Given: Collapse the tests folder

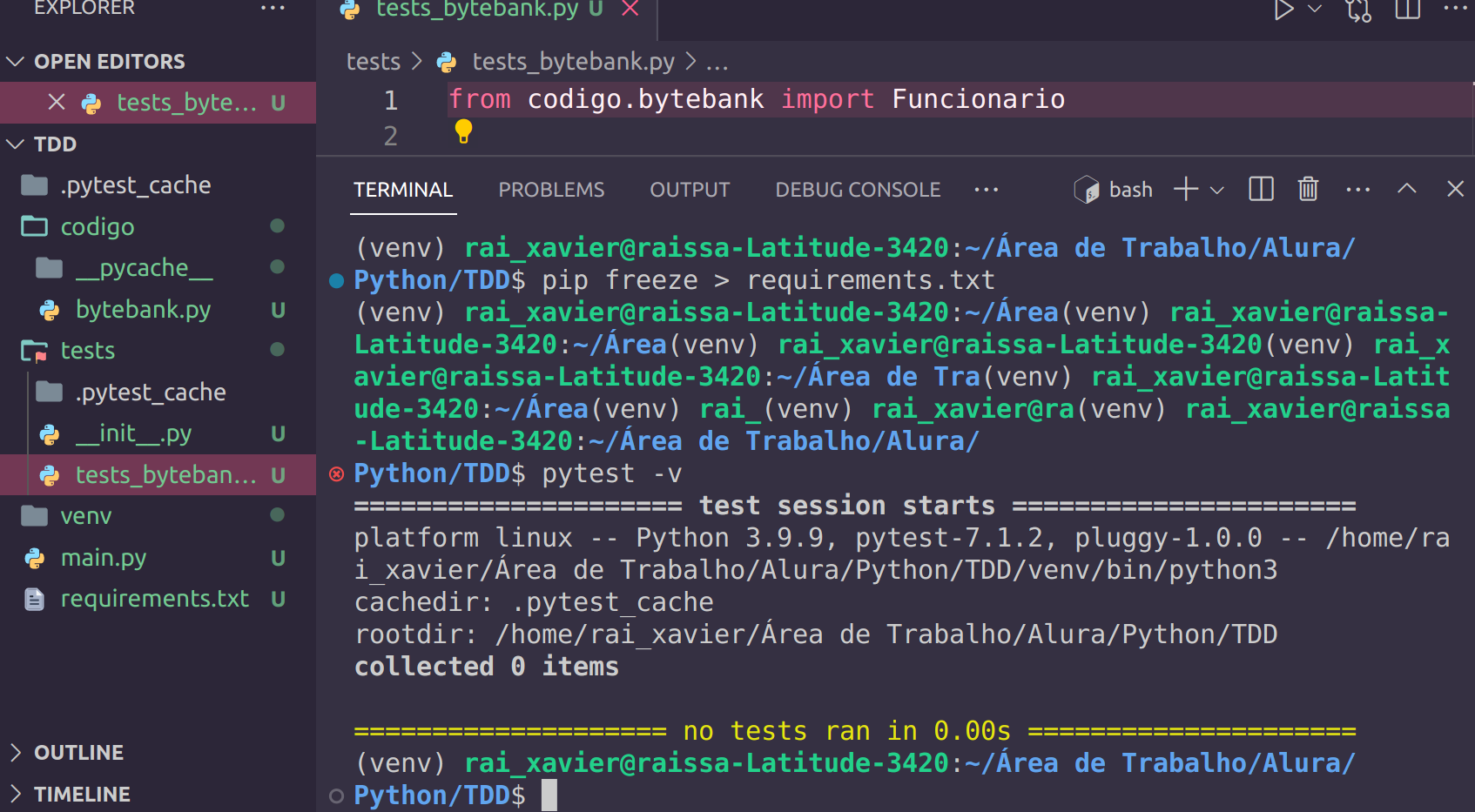Looking at the screenshot, I should click(87, 351).
